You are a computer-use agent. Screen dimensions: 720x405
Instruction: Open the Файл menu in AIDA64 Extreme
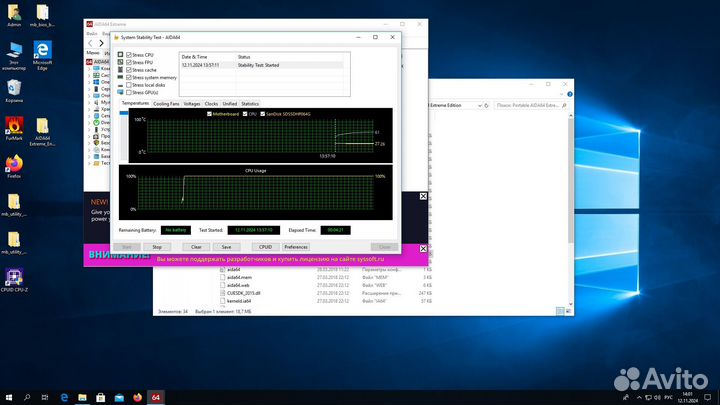pyautogui.click(x=92, y=34)
